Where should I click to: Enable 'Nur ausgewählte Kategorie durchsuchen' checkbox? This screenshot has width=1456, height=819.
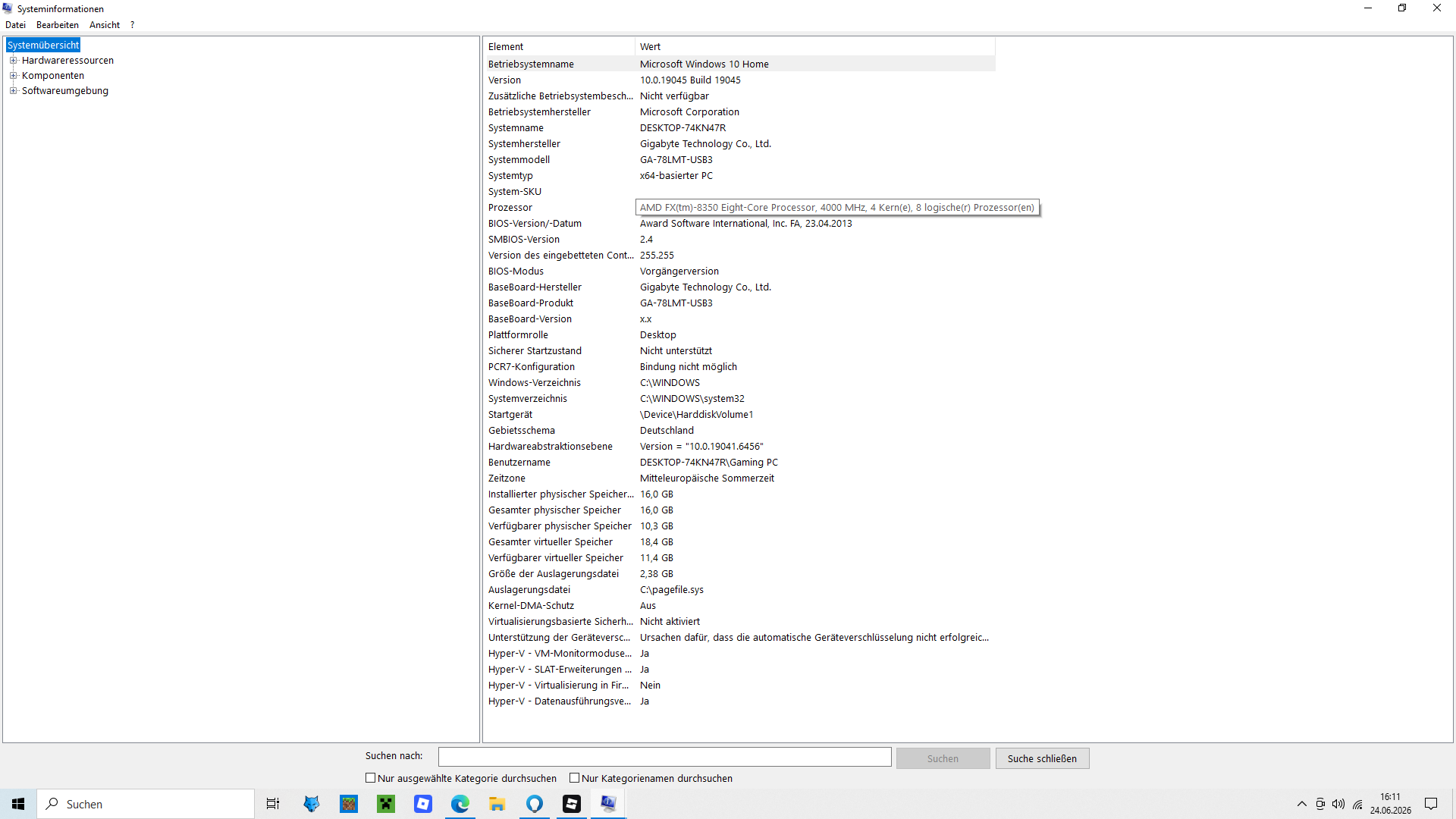[371, 778]
